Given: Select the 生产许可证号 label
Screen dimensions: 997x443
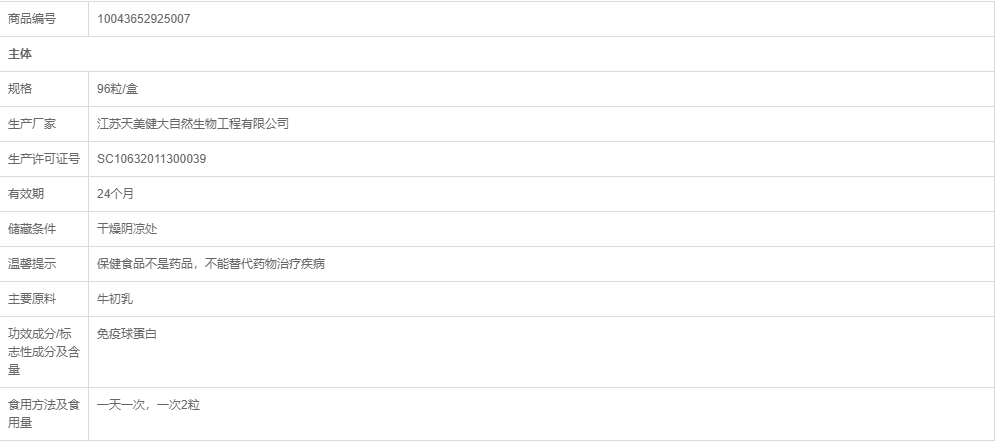Looking at the screenshot, I should point(44,159).
